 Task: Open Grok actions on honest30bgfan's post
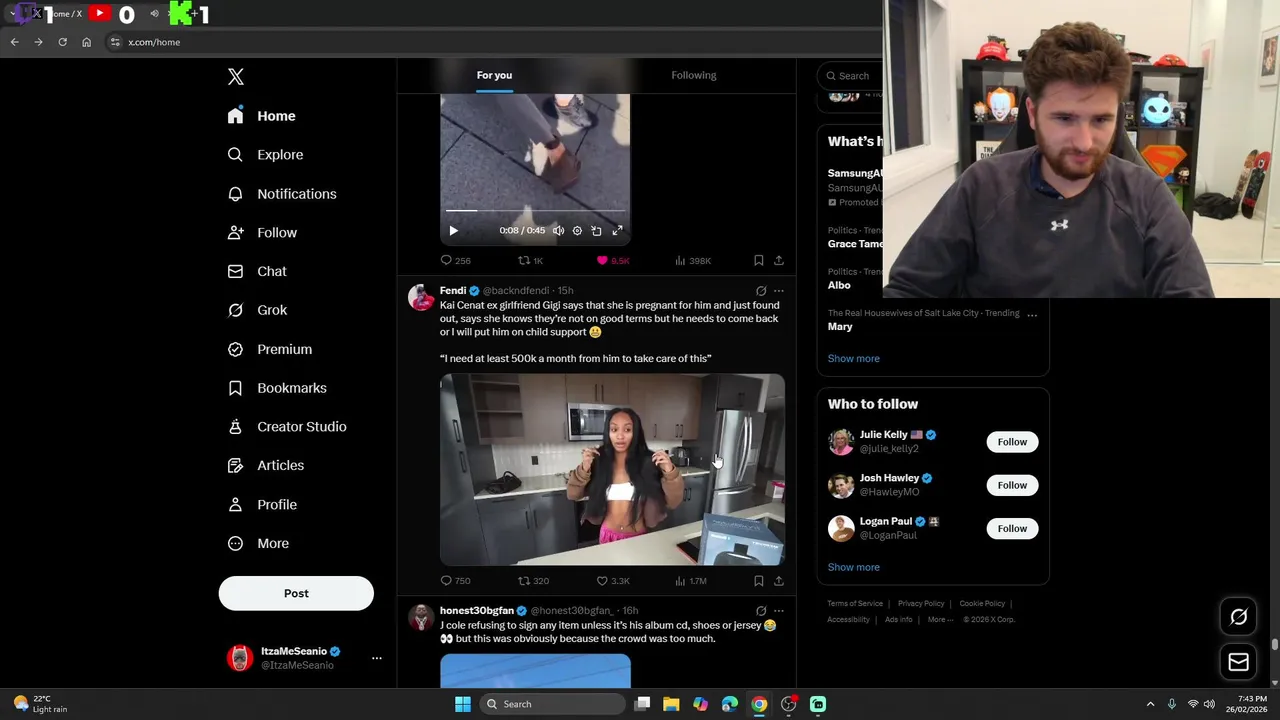[761, 611]
